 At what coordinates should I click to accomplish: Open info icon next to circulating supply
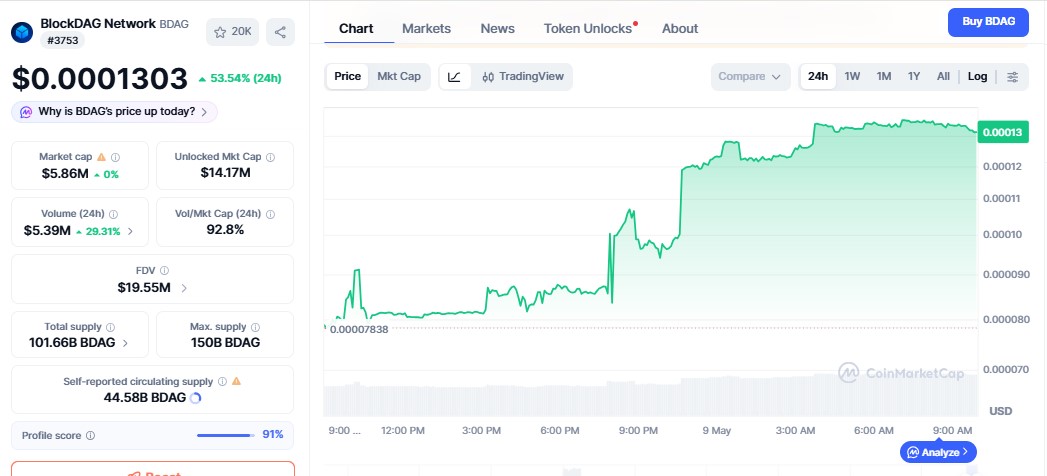222,382
